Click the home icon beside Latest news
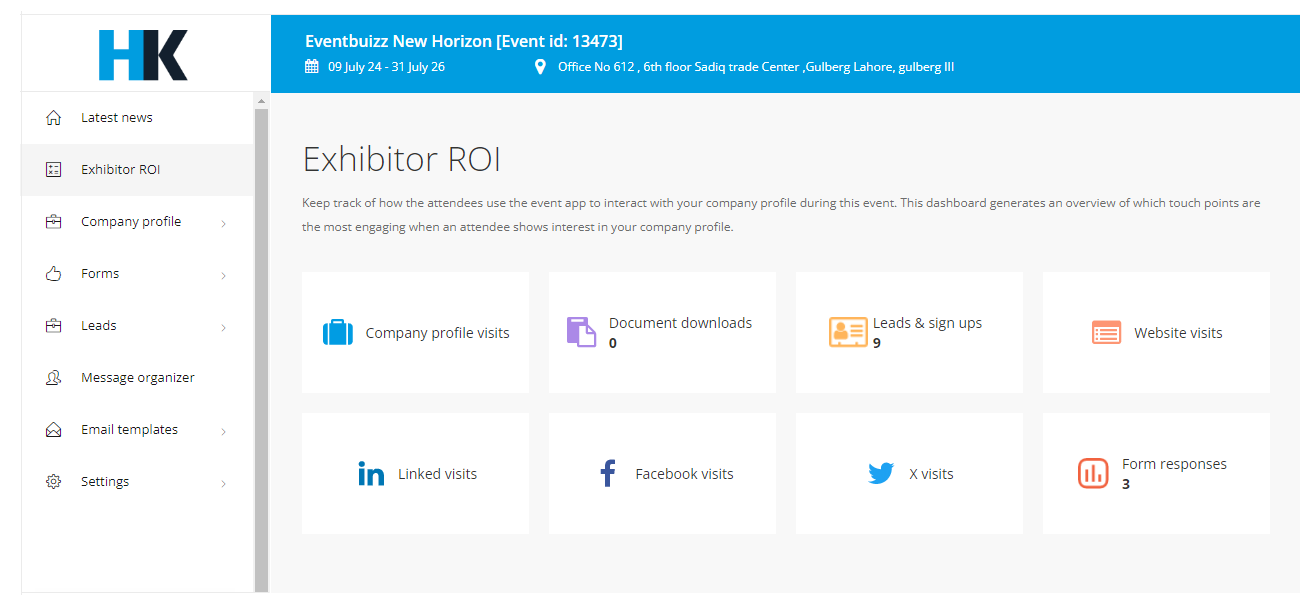This screenshot has height=604, width=1313. point(54,118)
